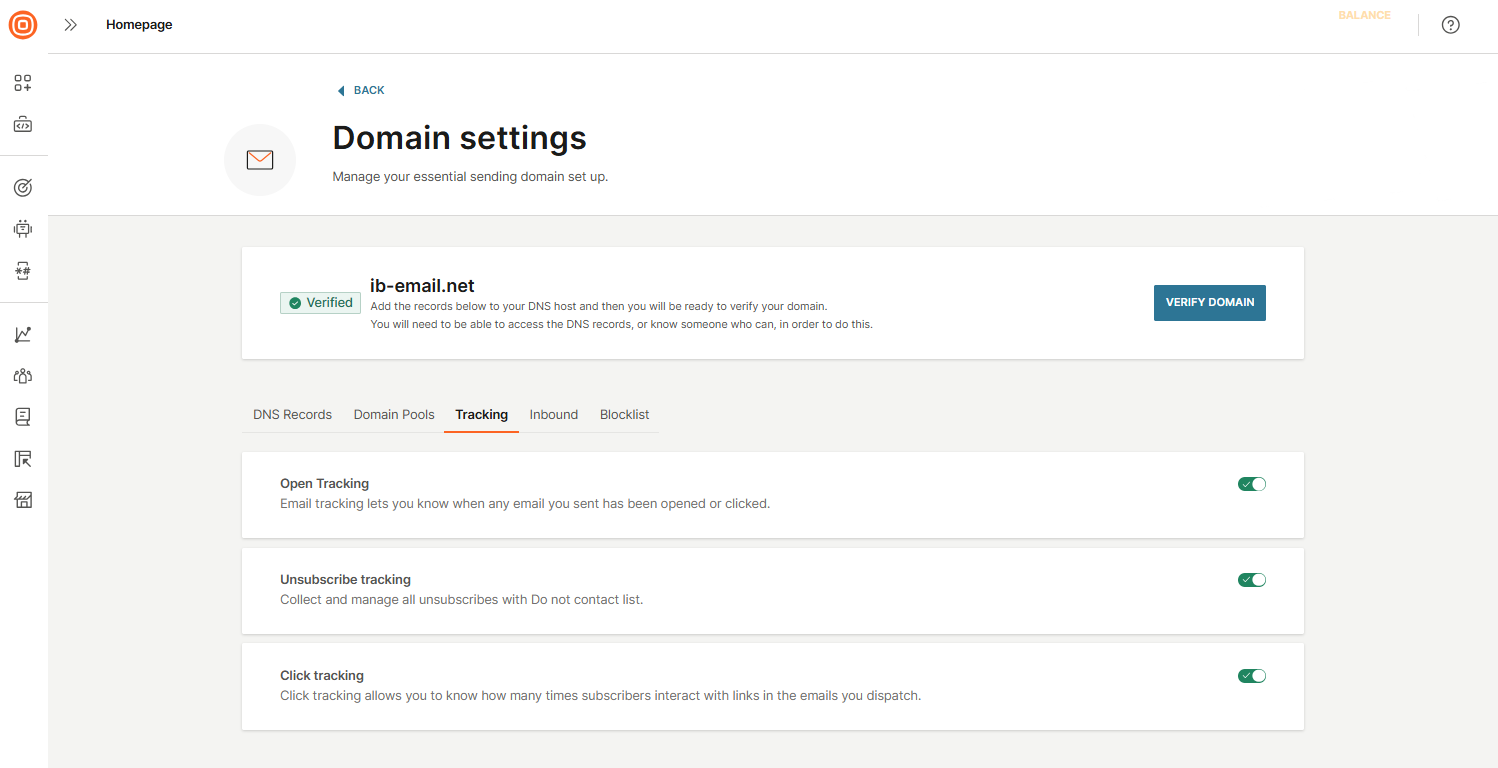The image size is (1498, 768).
Task: Switch to the DNS Records tab
Action: [x=292, y=414]
